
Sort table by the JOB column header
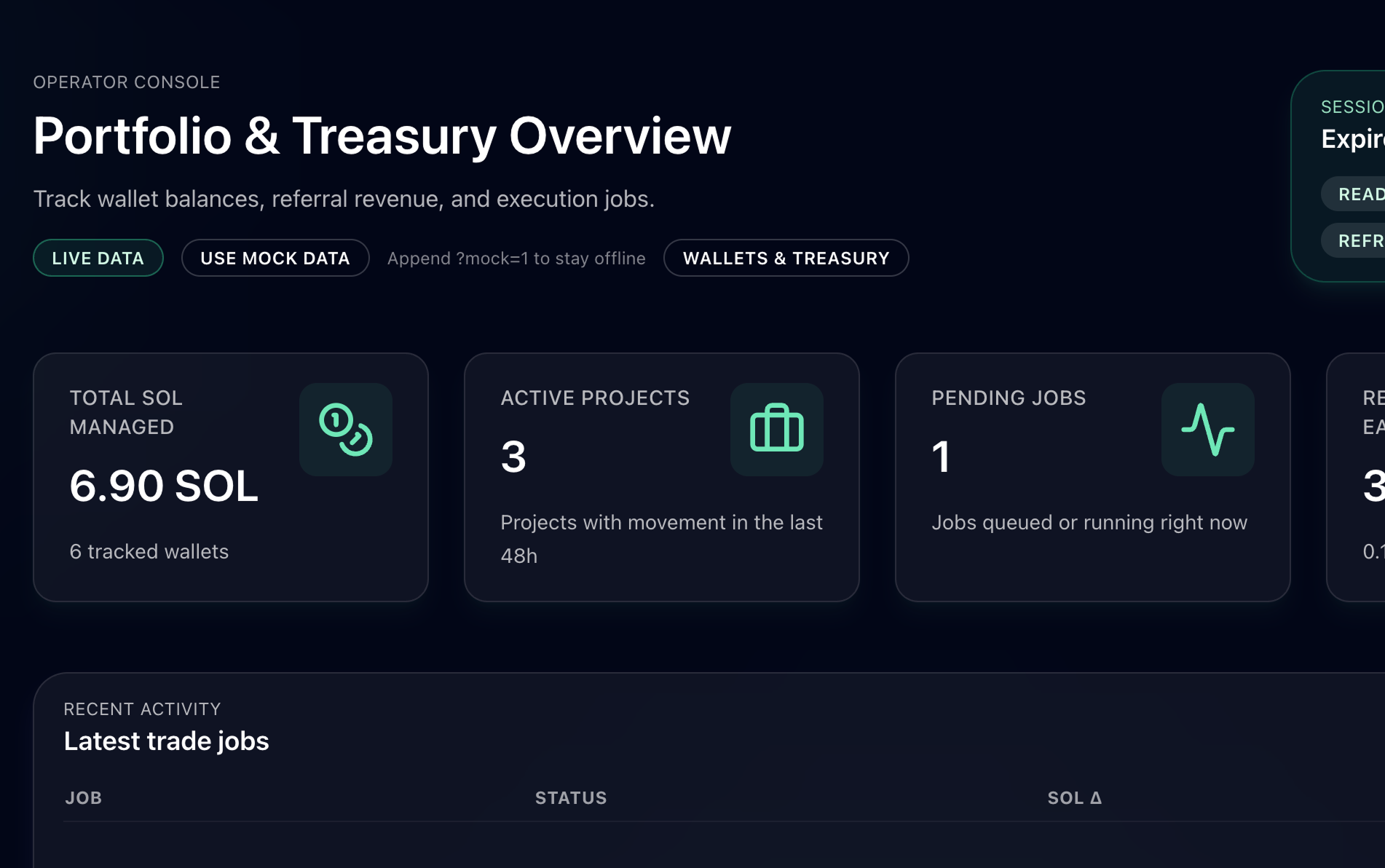click(x=84, y=798)
